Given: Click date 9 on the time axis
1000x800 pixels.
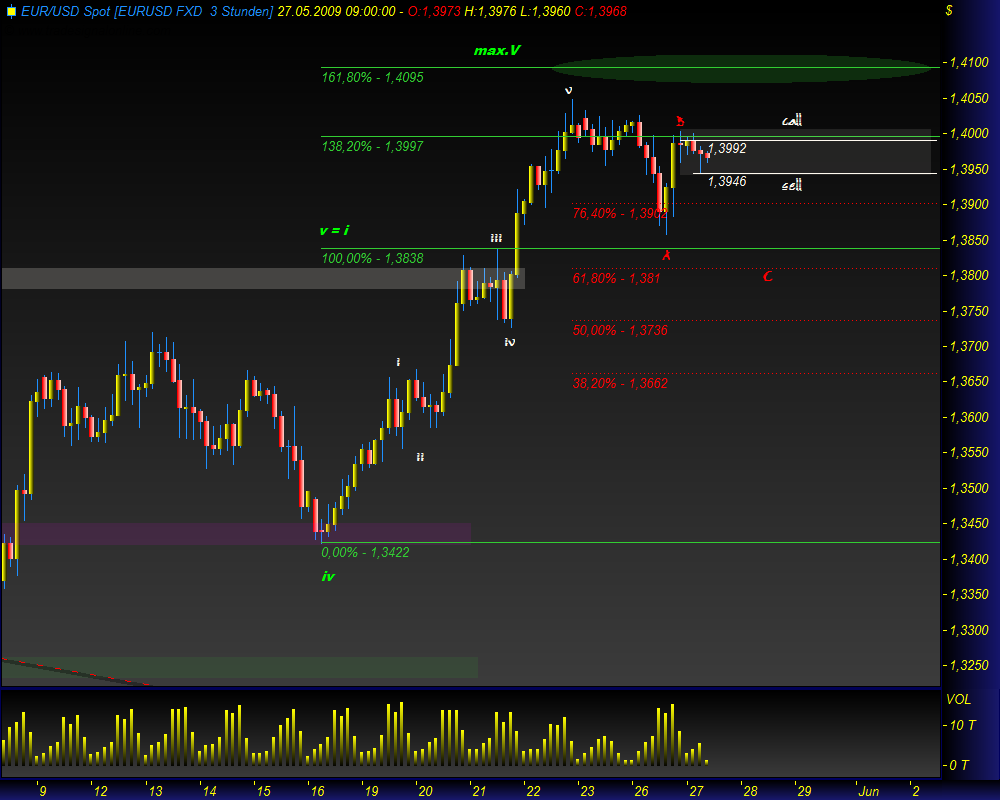Looking at the screenshot, I should click(x=43, y=791).
